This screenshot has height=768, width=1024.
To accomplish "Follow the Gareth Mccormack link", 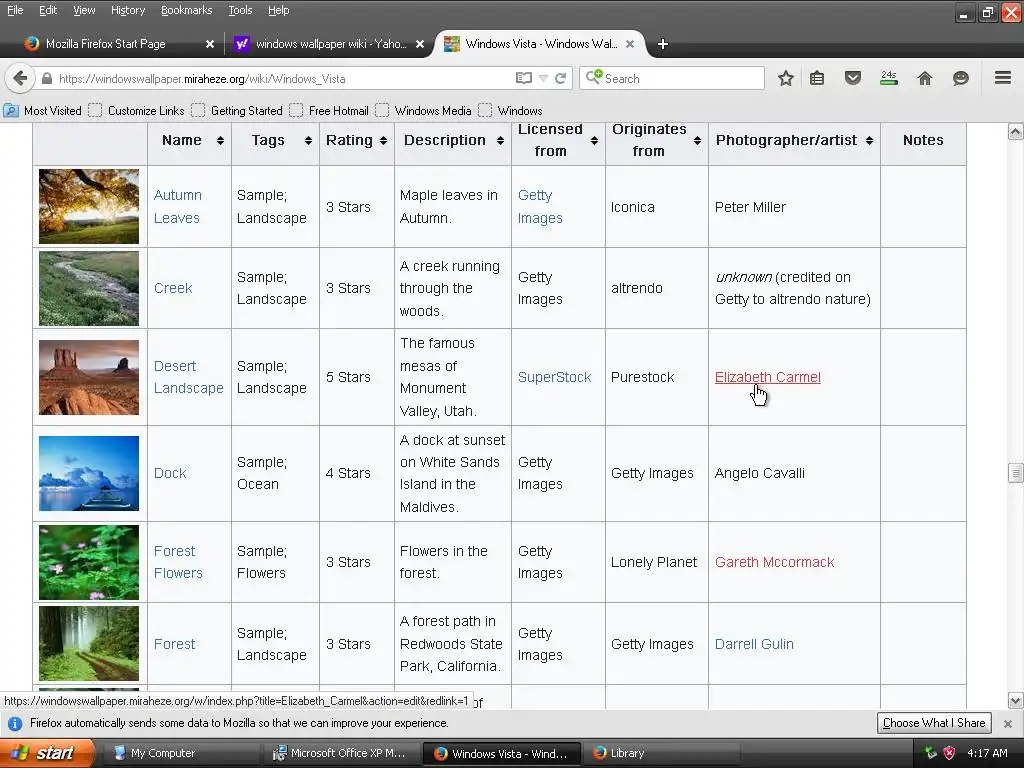I will click(x=775, y=562).
